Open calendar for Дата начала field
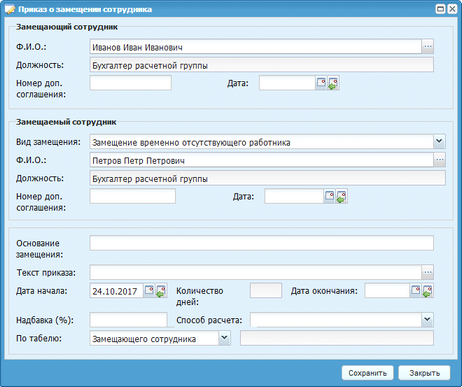This screenshot has height=387, width=462. coord(149,290)
